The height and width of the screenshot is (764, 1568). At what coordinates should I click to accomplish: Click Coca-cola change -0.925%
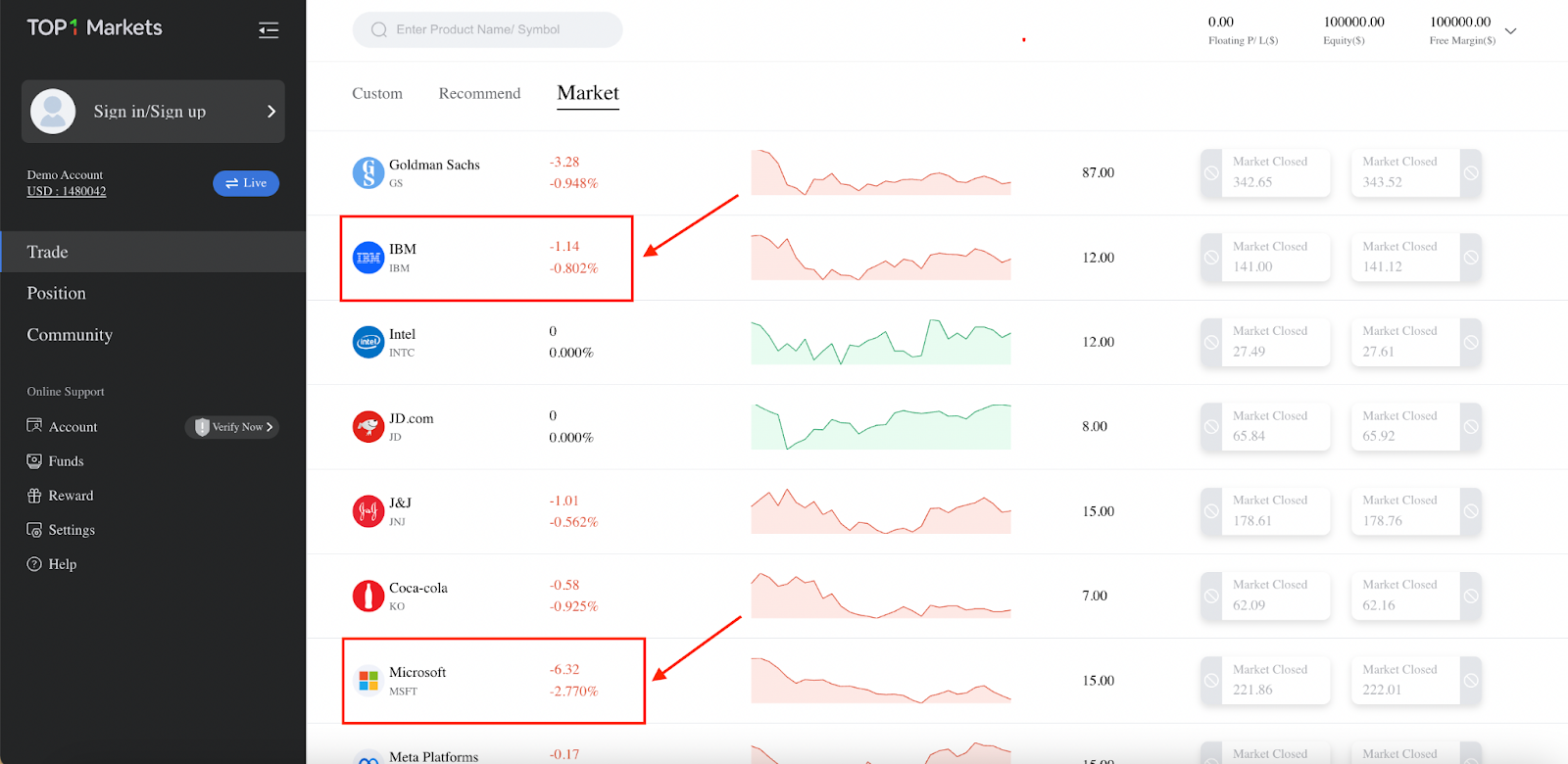tap(573, 606)
